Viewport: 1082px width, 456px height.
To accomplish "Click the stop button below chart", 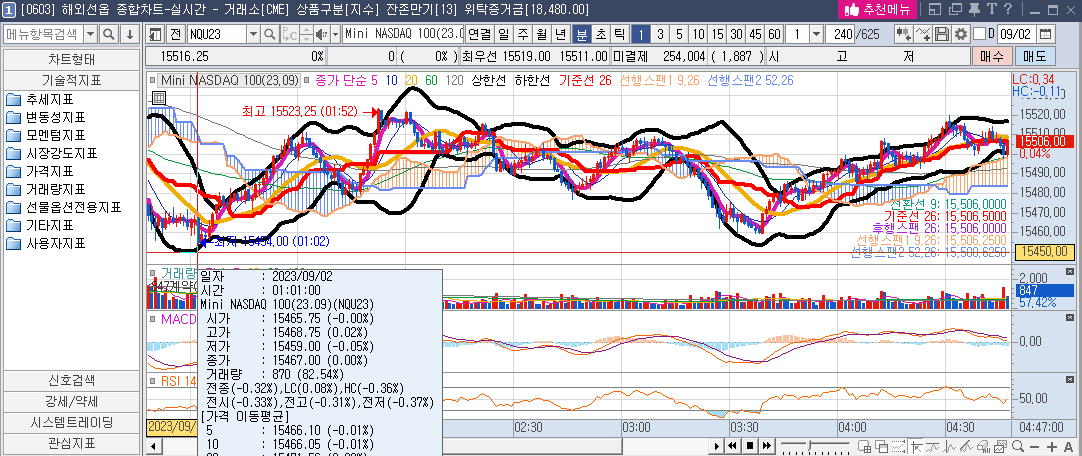I will tap(749, 446).
